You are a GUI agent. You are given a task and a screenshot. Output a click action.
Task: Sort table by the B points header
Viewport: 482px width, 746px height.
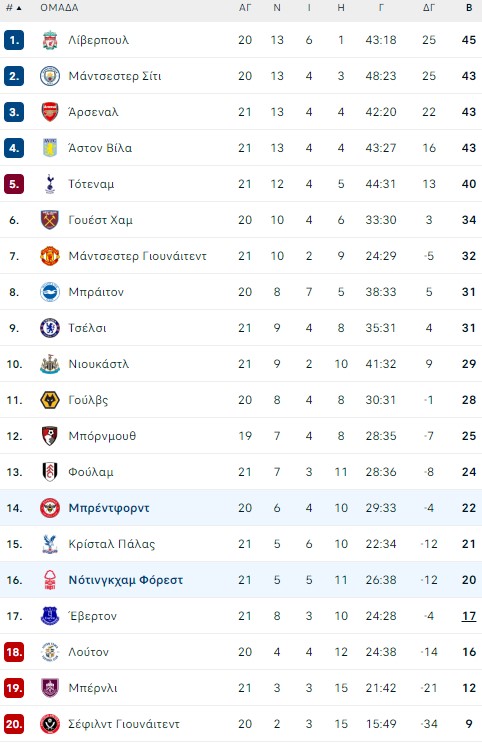469,8
